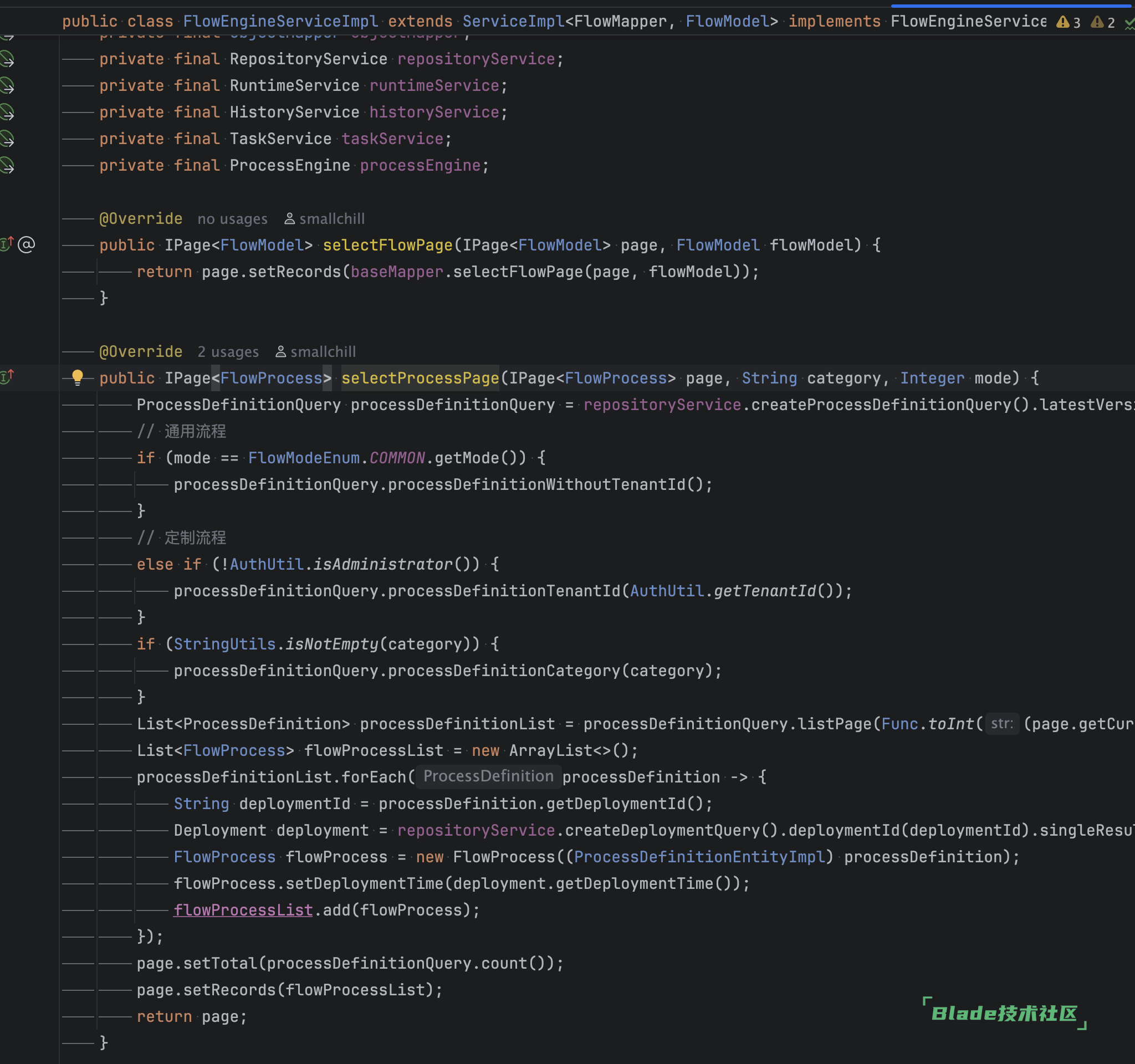Click implements-method gutter icon beside selectProcessPage
Viewport: 1135px width, 1064px height.
pos(7,377)
